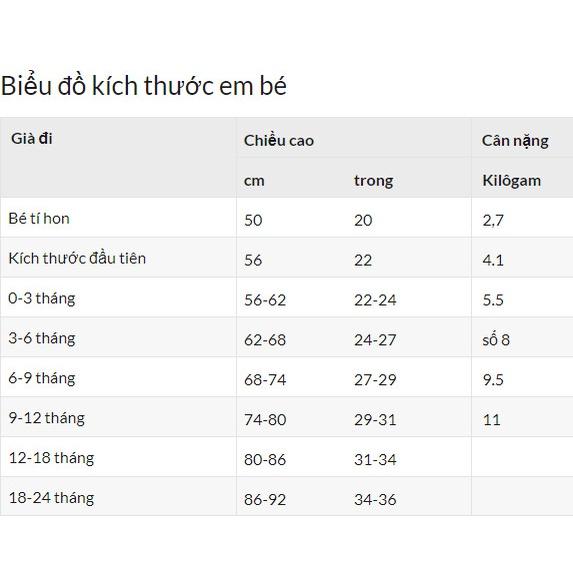Select the '12-18 tháng' row label
This screenshot has height=573, width=573.
coord(51,458)
